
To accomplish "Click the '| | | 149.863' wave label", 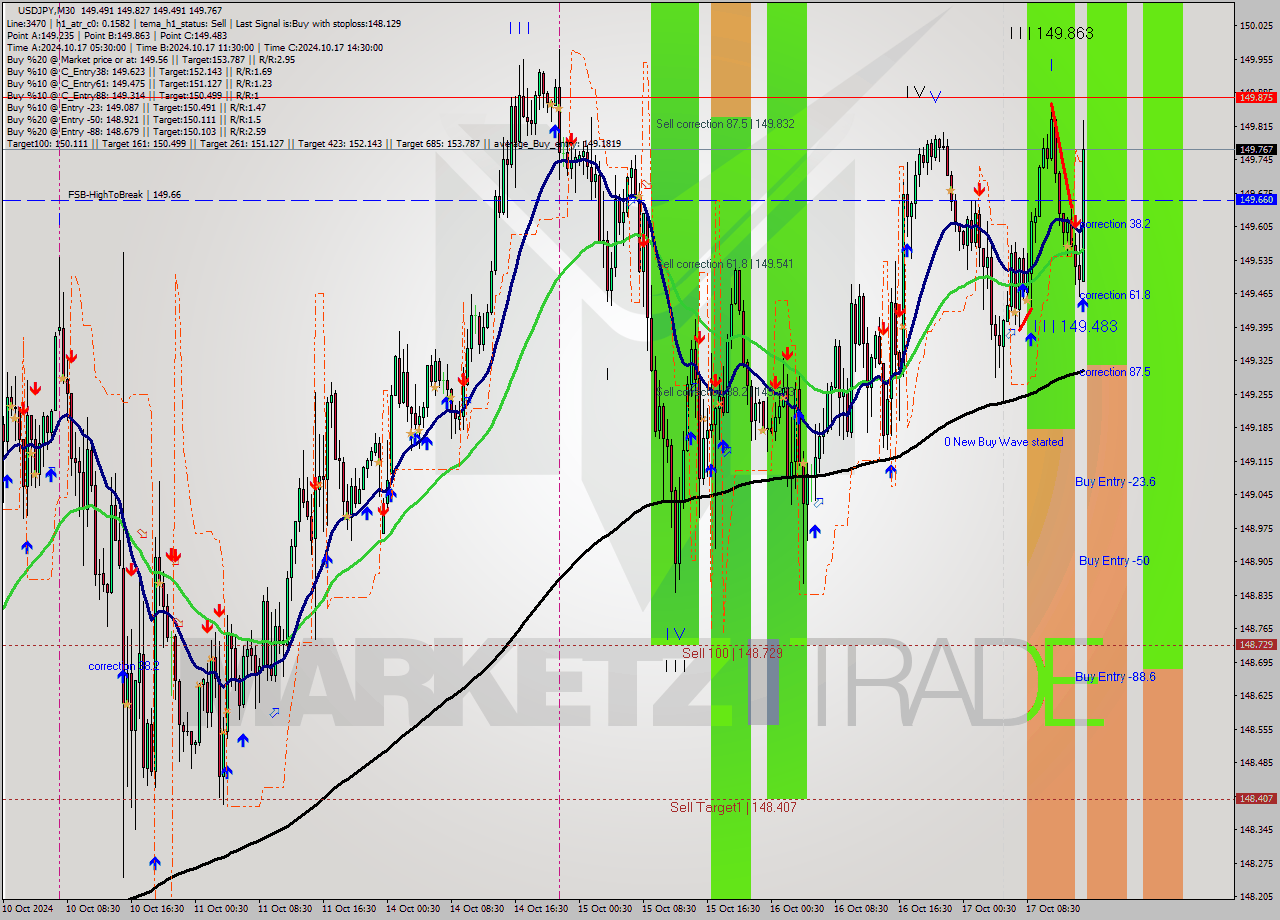I will point(1051,33).
